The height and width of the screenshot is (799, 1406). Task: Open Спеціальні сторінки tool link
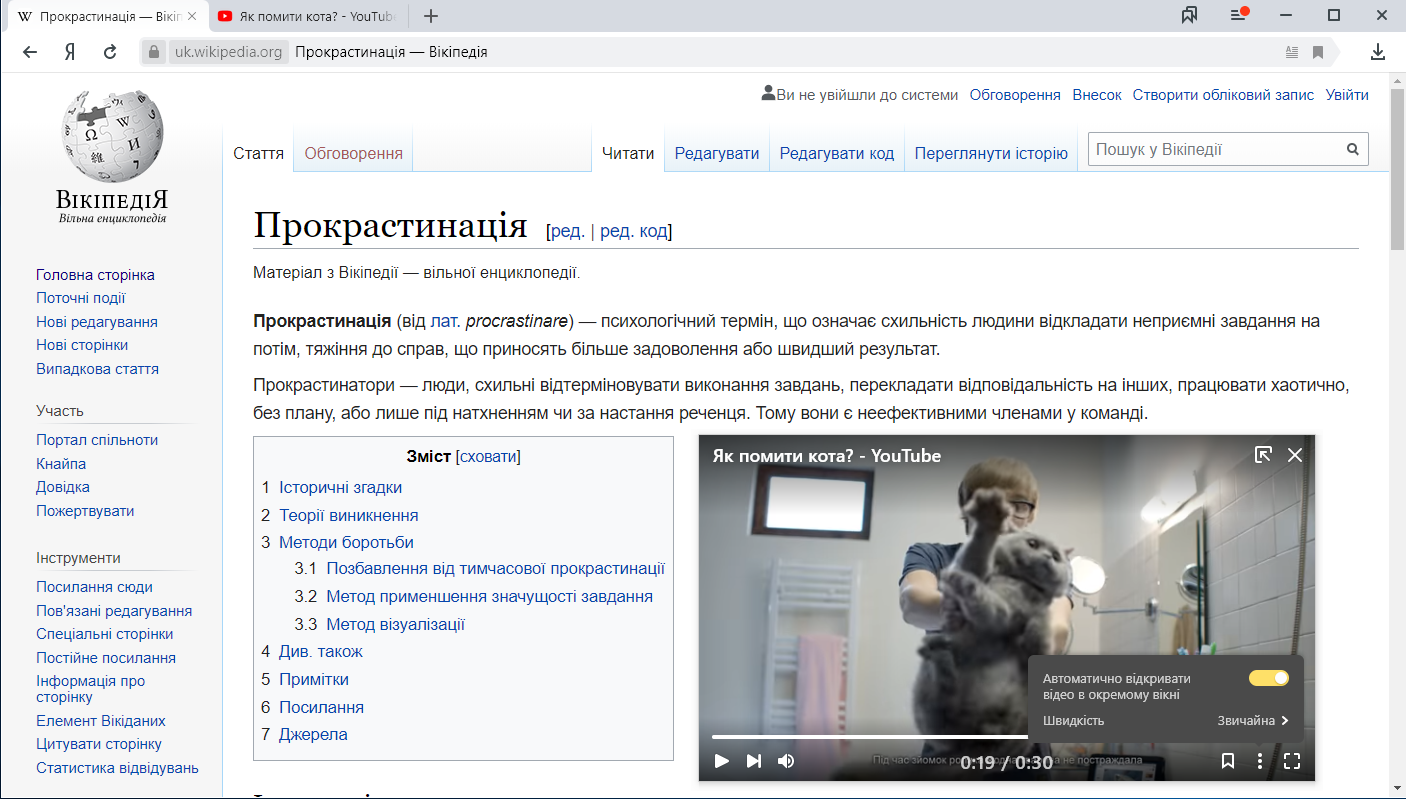click(x=105, y=634)
